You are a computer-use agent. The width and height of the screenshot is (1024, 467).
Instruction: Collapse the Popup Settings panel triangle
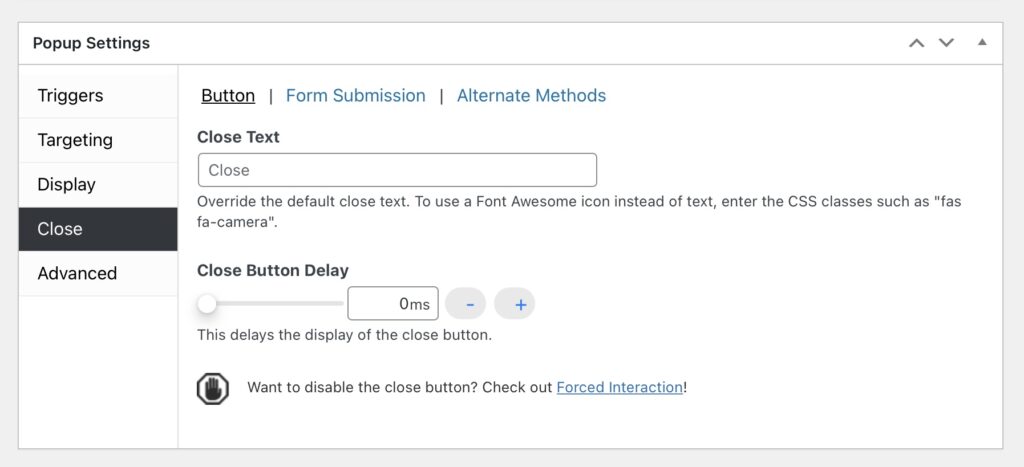(982, 42)
